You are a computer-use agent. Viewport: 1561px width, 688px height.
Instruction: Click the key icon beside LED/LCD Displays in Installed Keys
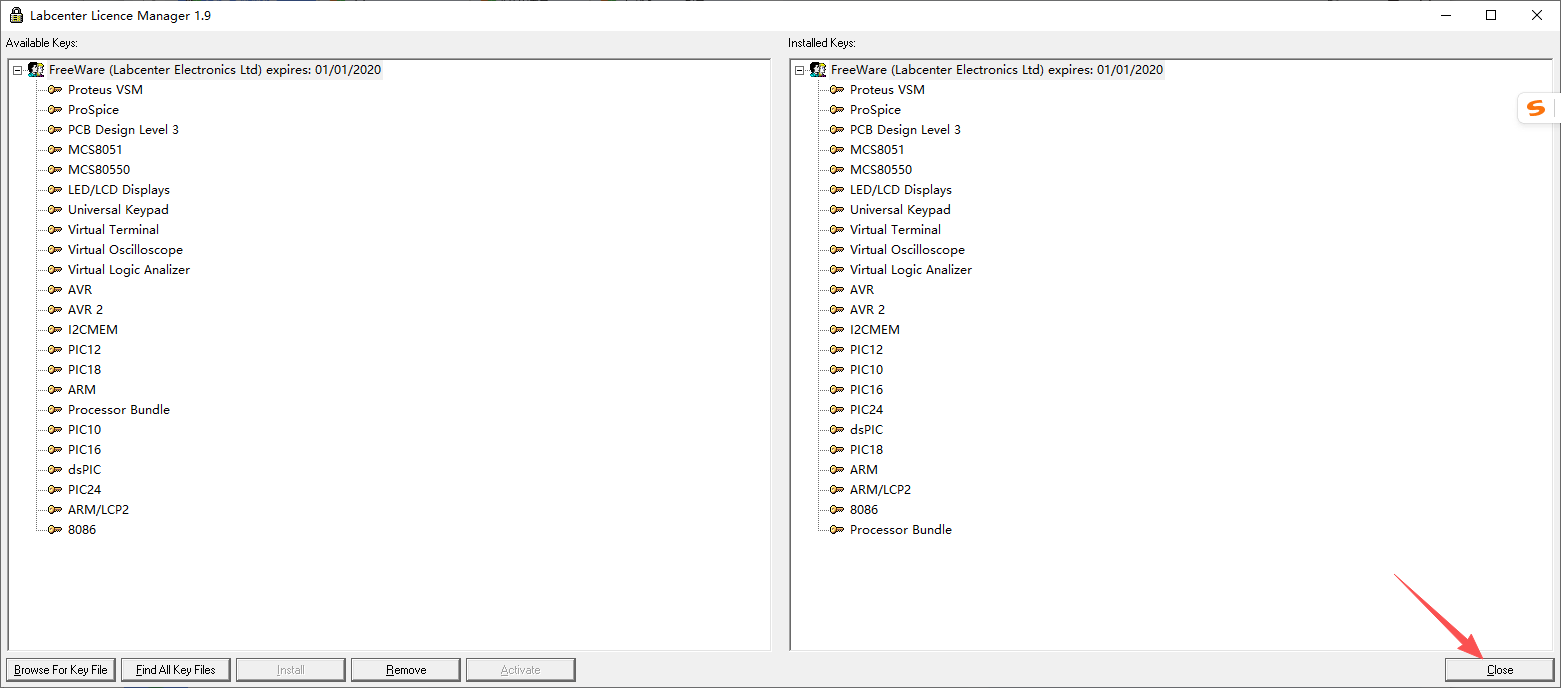point(837,190)
